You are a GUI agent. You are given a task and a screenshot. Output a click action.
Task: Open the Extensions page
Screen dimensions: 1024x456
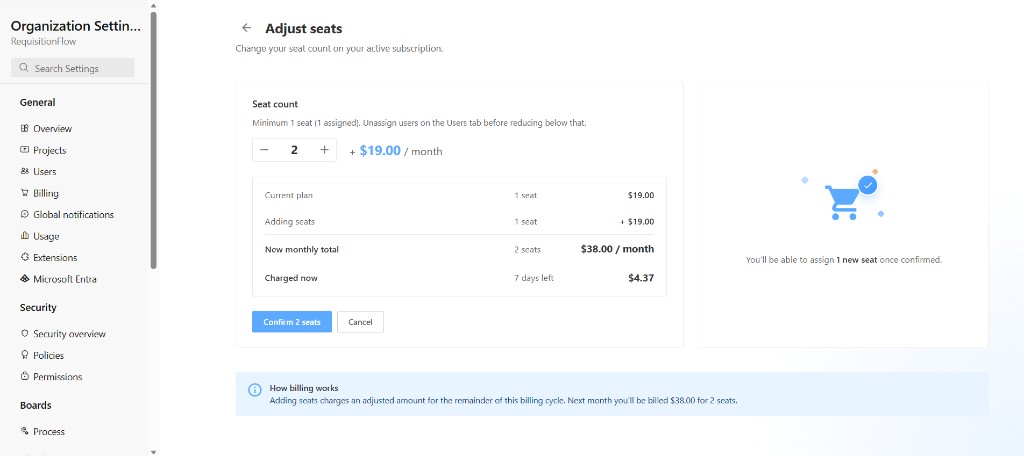click(x=55, y=257)
